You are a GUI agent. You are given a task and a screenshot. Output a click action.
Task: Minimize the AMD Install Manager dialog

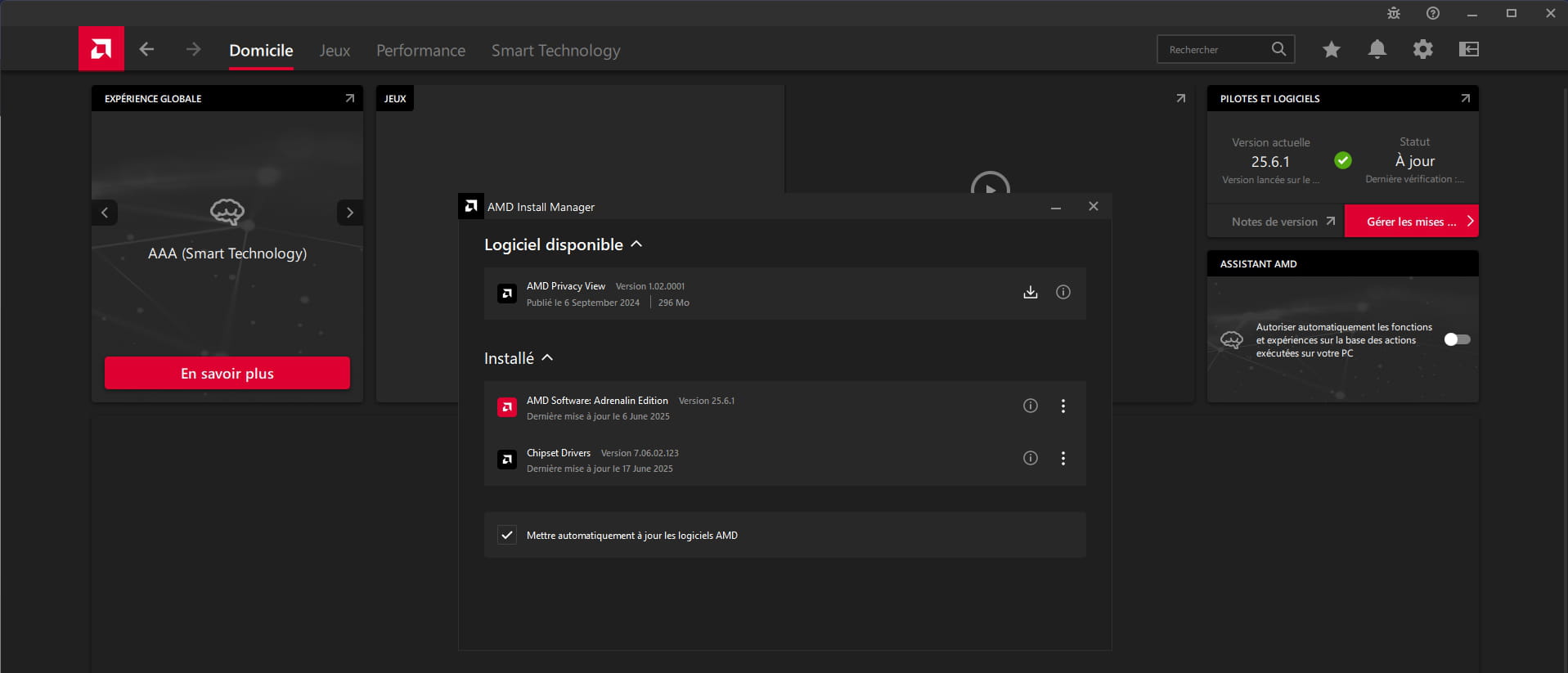tap(1056, 208)
